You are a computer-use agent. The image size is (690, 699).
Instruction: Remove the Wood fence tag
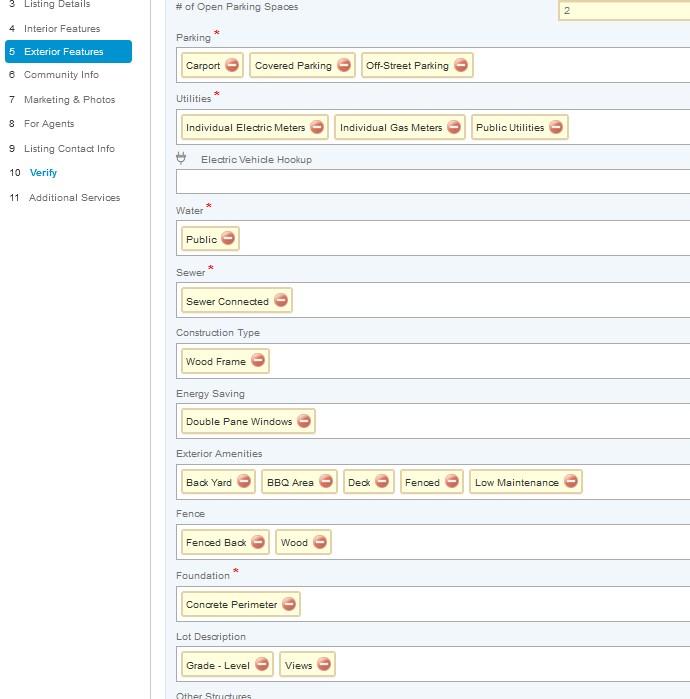tap(320, 542)
